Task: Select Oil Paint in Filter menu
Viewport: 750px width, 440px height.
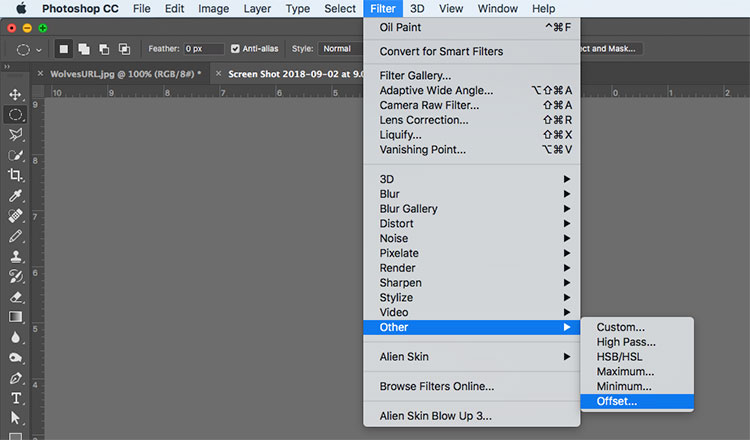Action: click(472, 27)
